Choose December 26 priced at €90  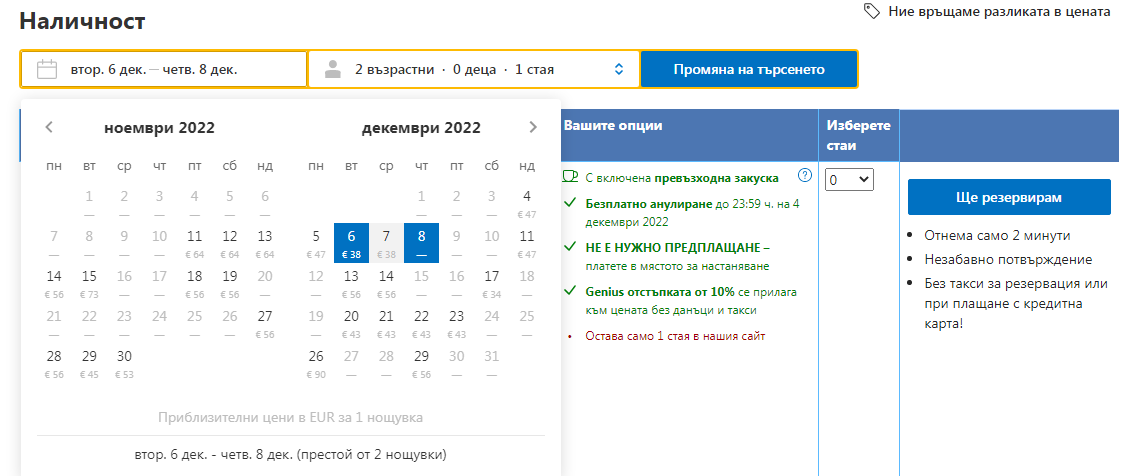pos(316,362)
